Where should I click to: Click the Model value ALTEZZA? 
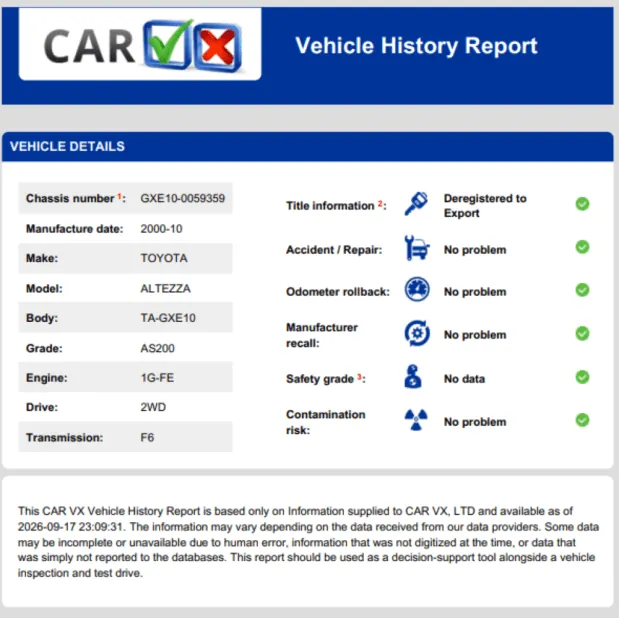click(165, 289)
